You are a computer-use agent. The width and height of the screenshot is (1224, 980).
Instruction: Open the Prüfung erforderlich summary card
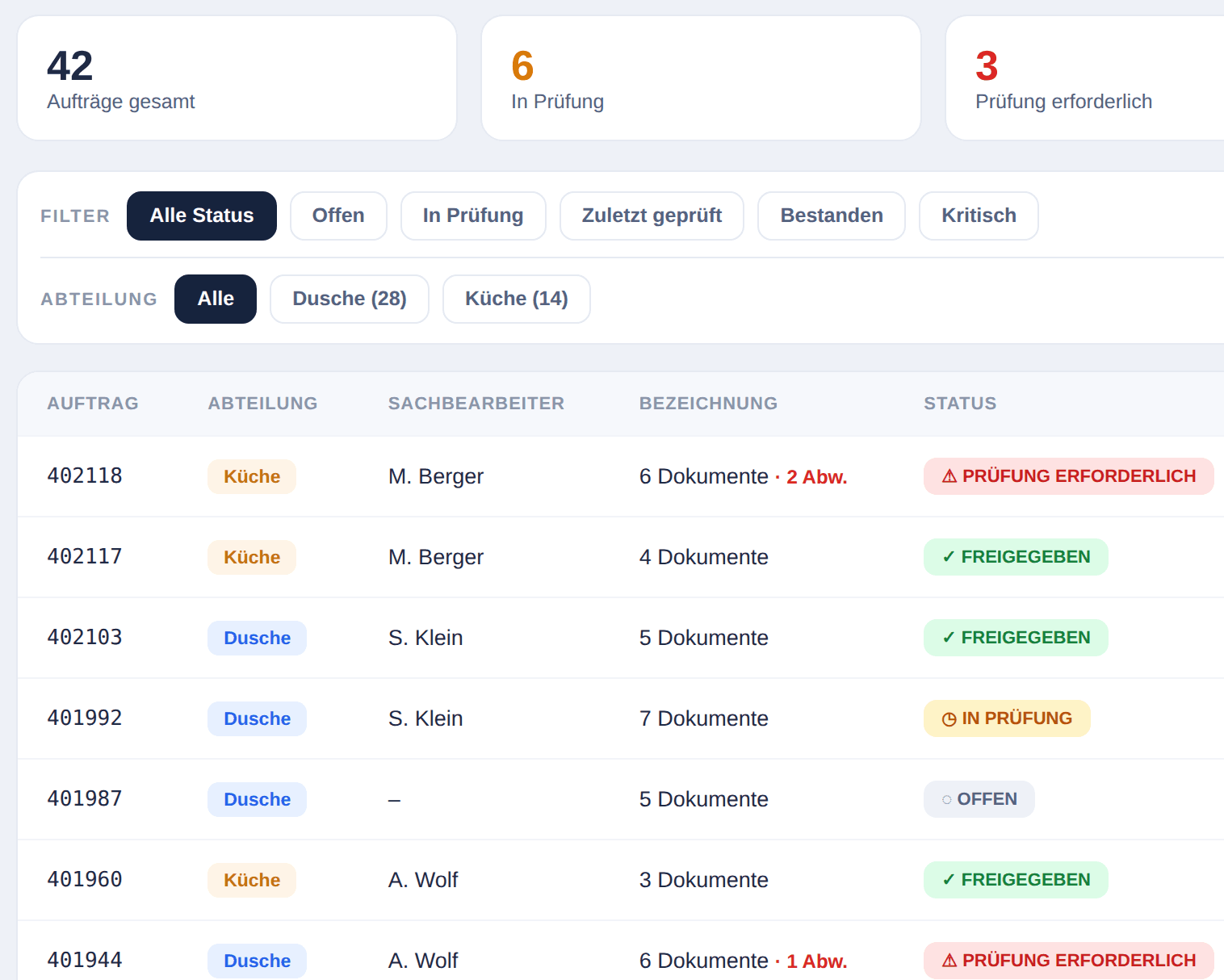[1084, 78]
